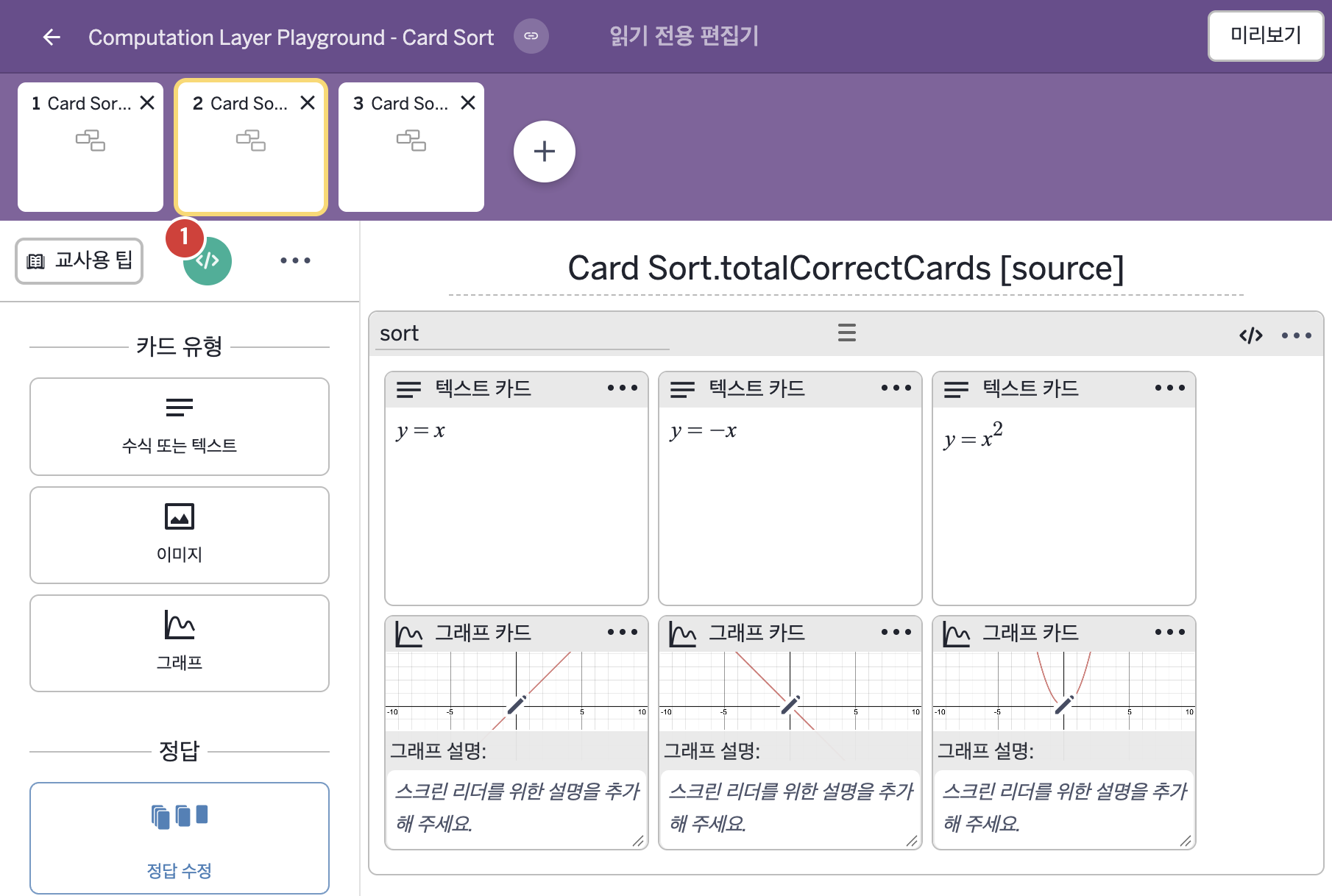The width and height of the screenshot is (1332, 896).
Task: Click the graph icon on the first graph card header
Action: point(408,633)
